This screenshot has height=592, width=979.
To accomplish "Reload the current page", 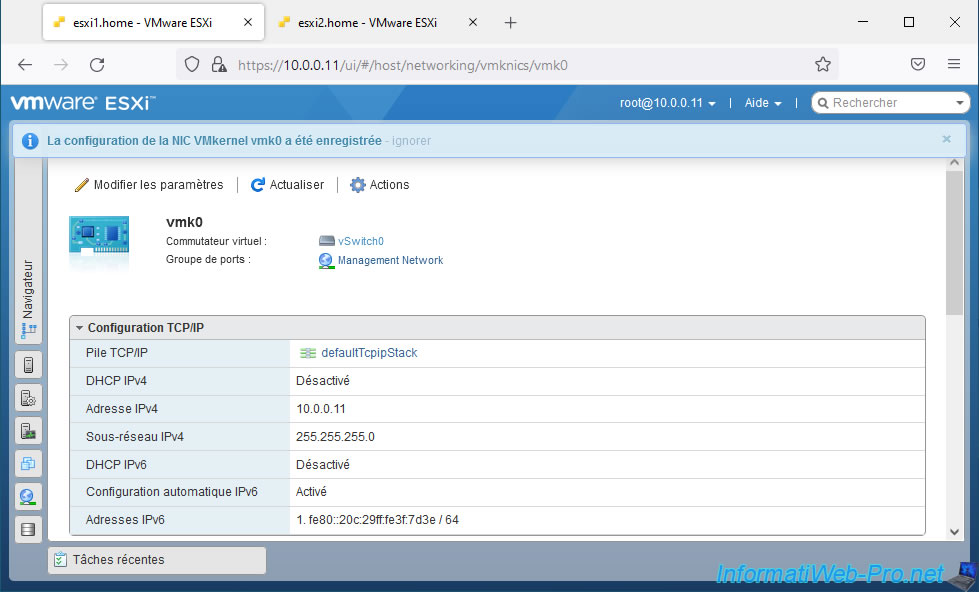I will [x=97, y=64].
